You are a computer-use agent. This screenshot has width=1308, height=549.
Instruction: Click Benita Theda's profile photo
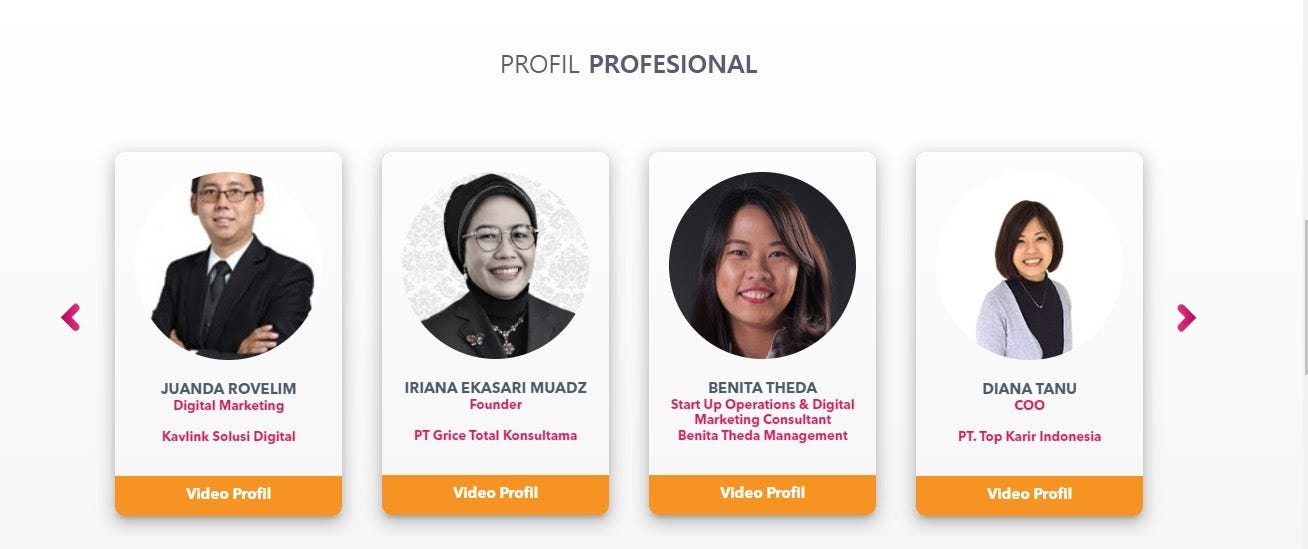[762, 265]
